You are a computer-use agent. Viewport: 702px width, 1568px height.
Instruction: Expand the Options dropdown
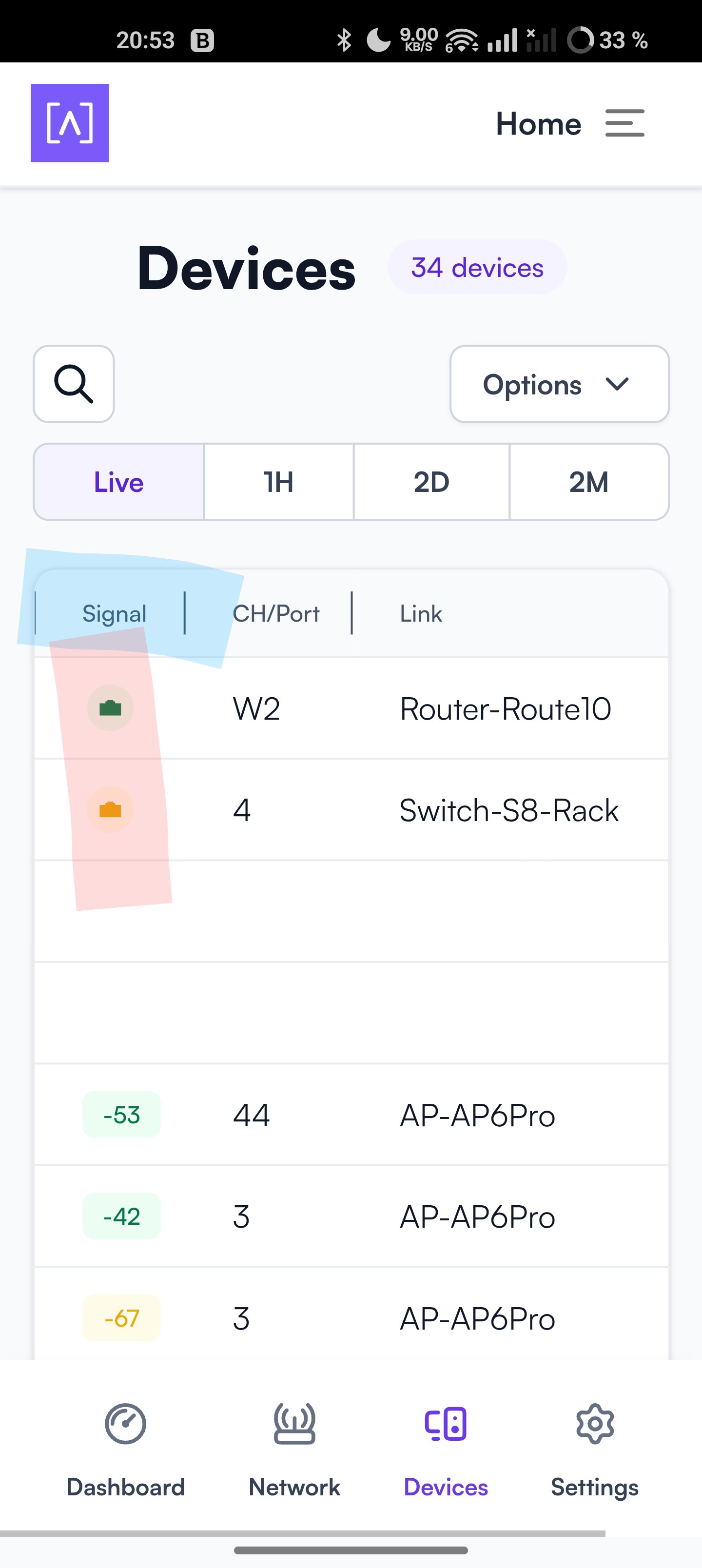560,384
